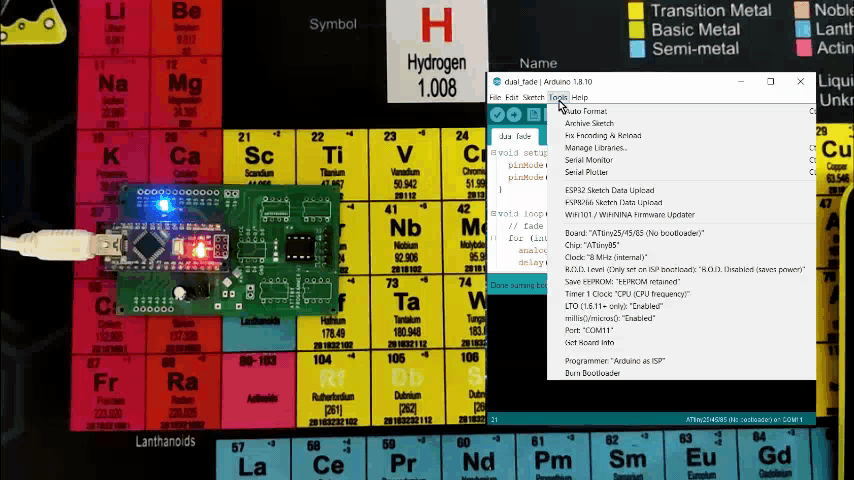Select Fix Encoding & Reload
The width and height of the screenshot is (854, 480).
(x=681, y=136)
